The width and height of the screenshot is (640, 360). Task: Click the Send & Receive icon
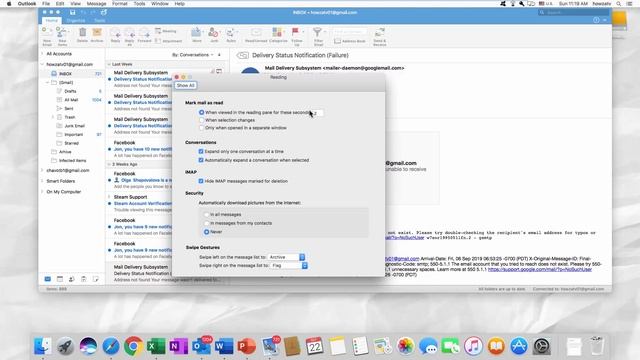click(380, 33)
